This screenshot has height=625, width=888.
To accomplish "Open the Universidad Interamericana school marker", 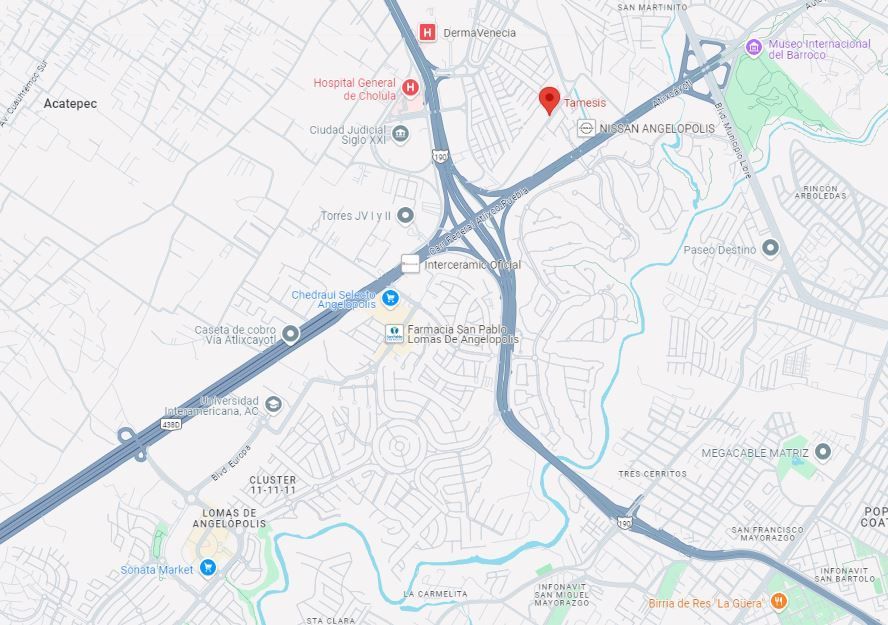I will [x=274, y=405].
